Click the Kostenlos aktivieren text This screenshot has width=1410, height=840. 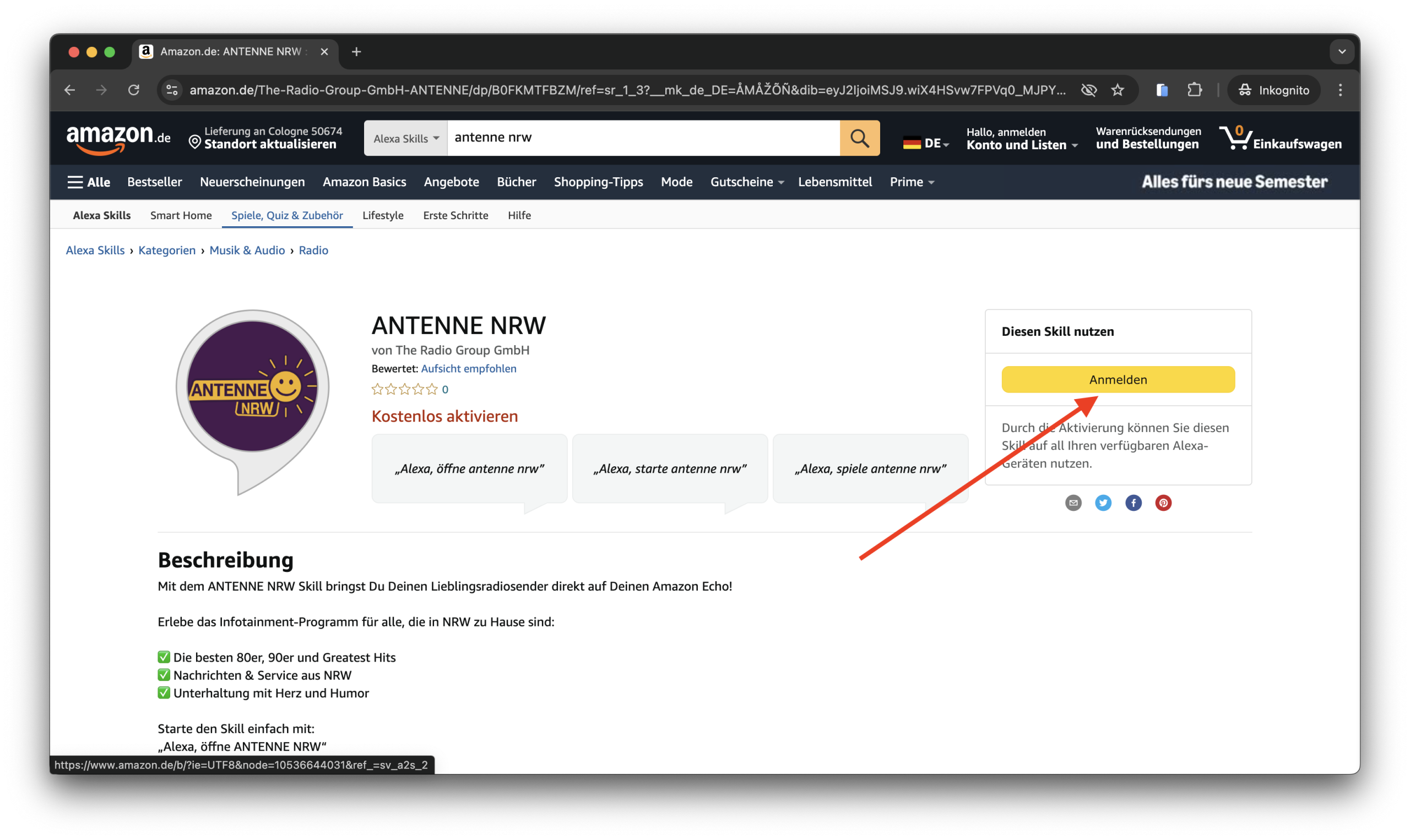click(x=444, y=416)
